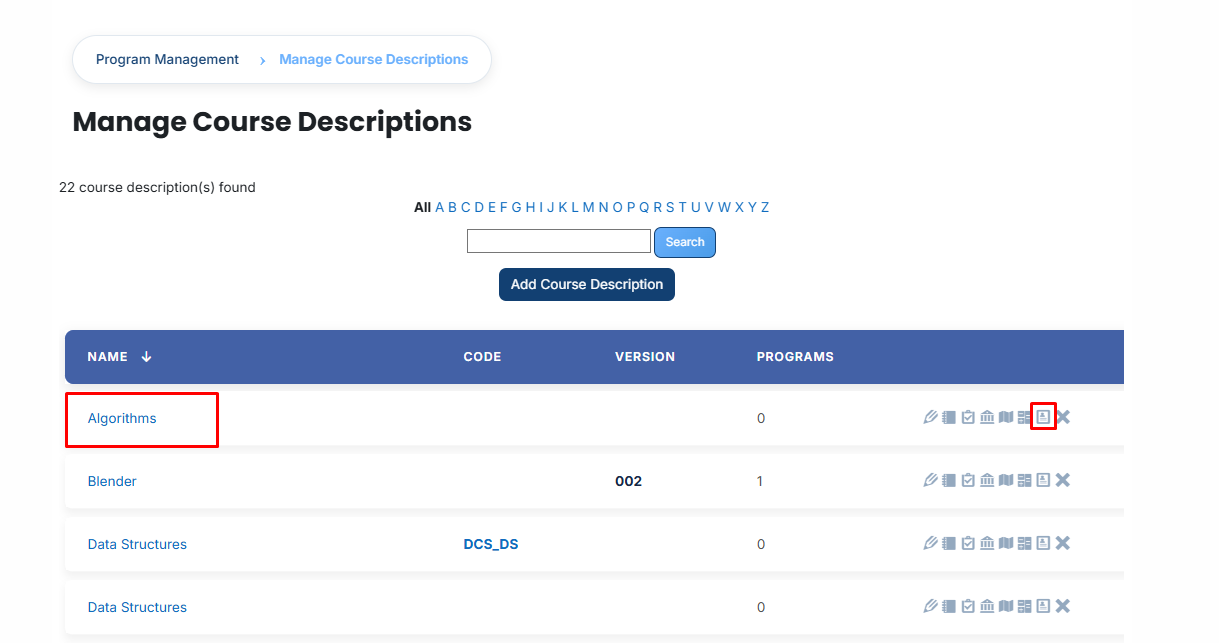This screenshot has width=1219, height=643.
Task: Open the Data Structures course with code DCS_DS
Action: click(137, 544)
